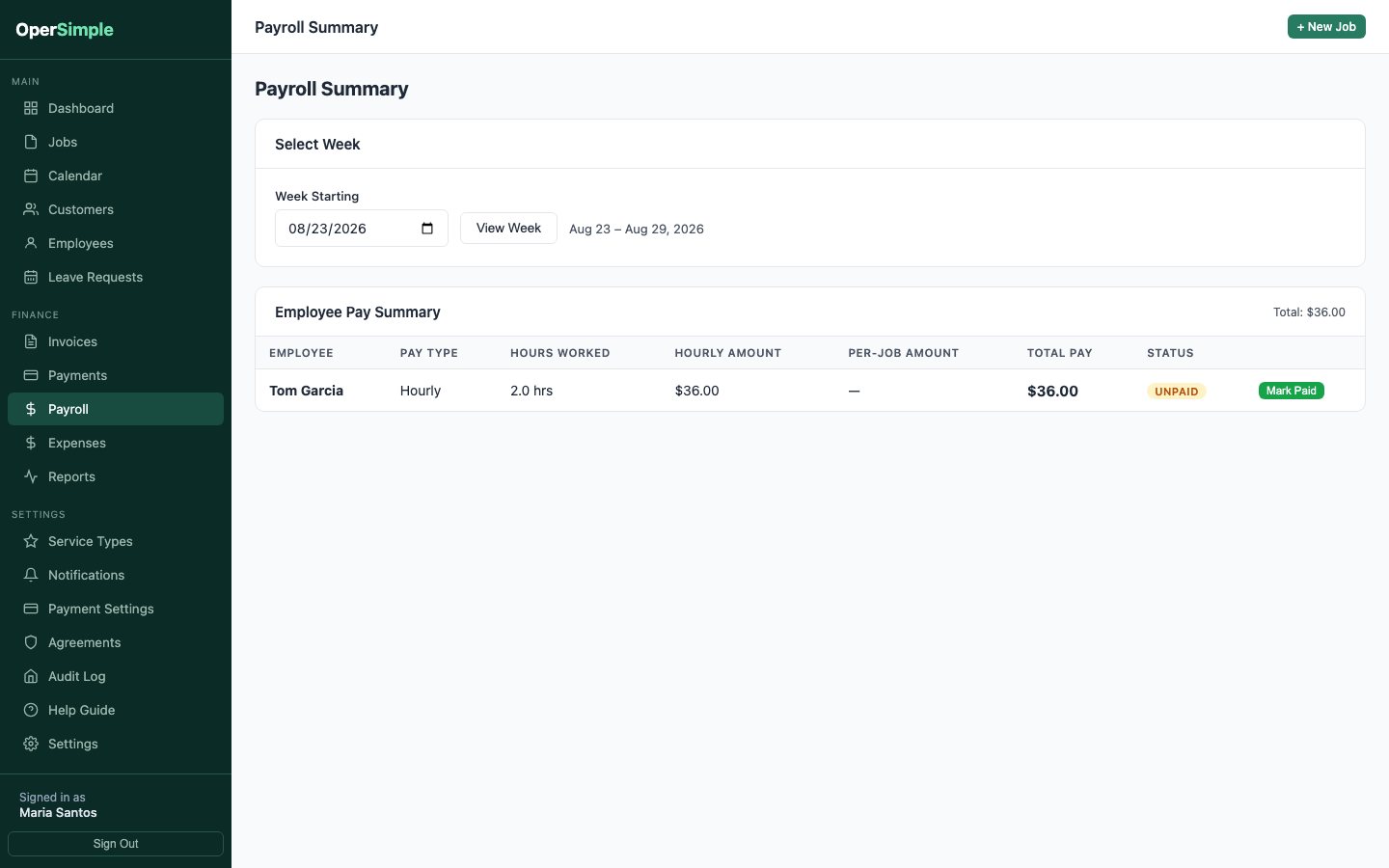Click the Dashboard grid icon
1389x868 pixels.
tap(31, 108)
